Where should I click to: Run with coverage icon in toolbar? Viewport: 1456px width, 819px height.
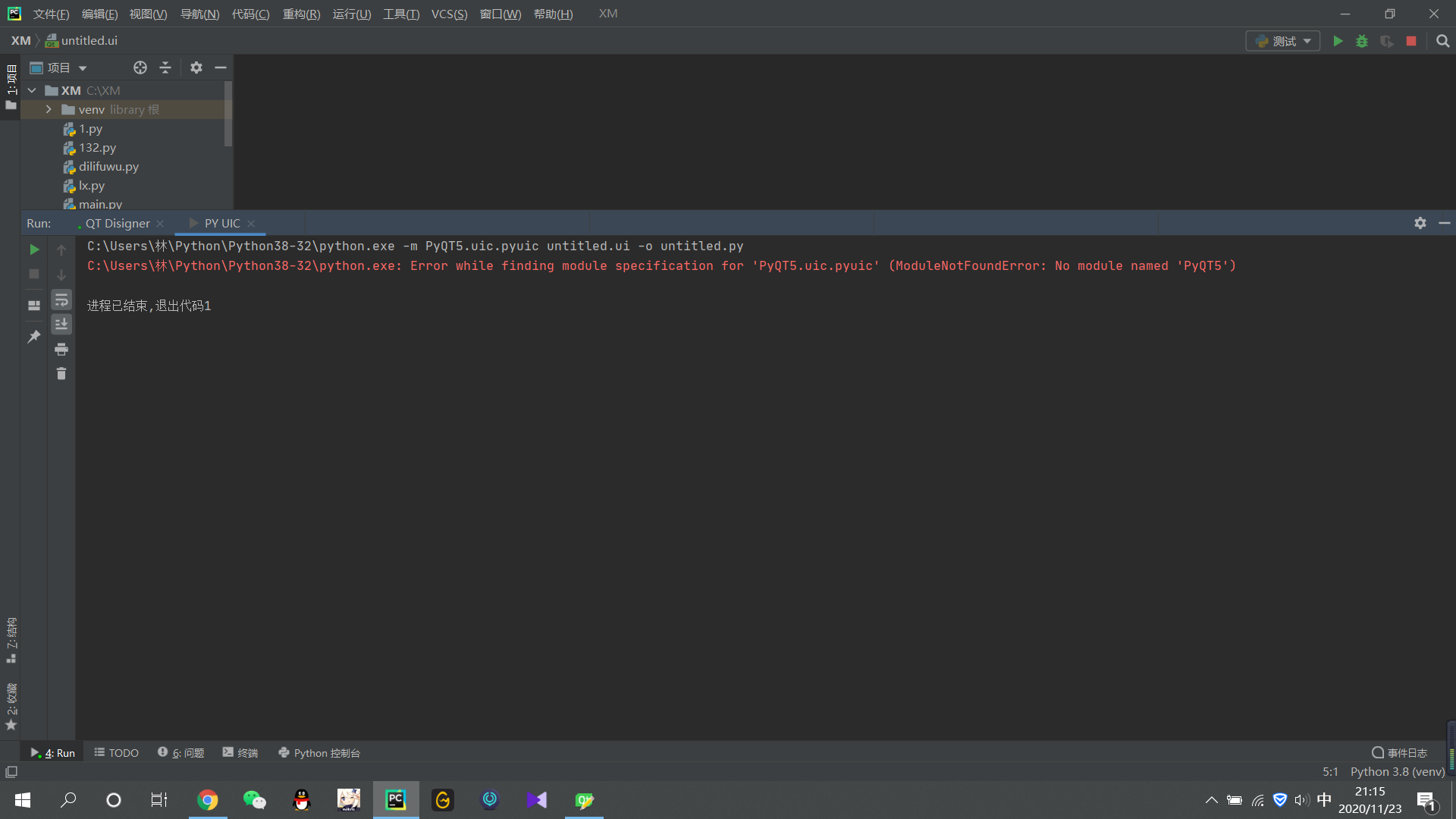point(1387,41)
